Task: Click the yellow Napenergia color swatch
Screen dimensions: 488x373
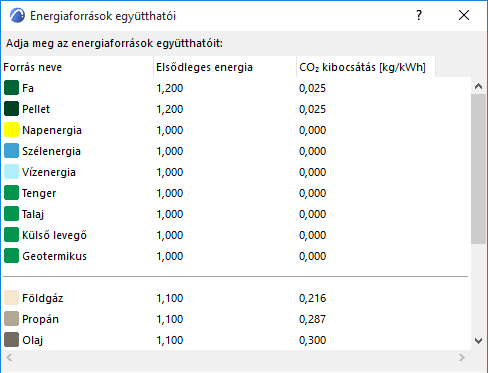Action: point(11,130)
